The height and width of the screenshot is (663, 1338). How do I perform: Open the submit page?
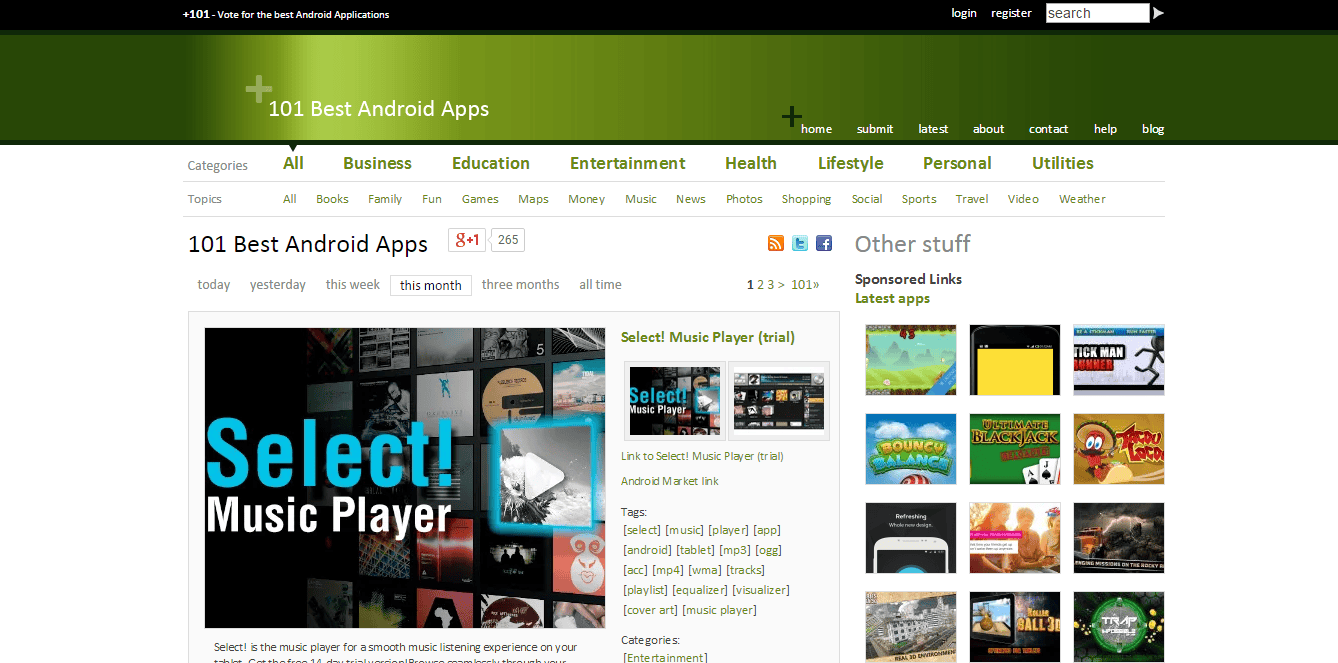click(875, 129)
